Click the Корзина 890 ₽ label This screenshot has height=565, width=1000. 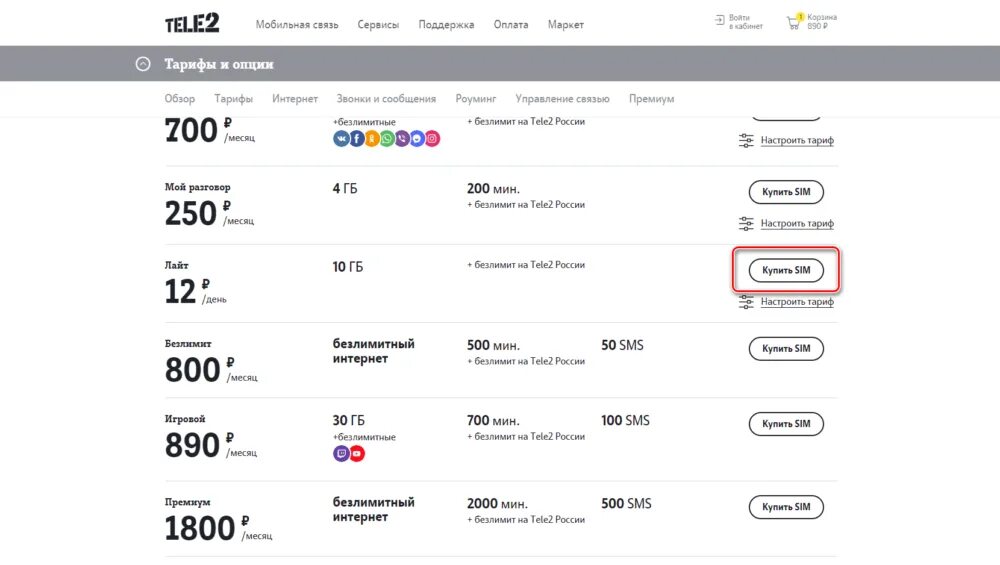821,22
